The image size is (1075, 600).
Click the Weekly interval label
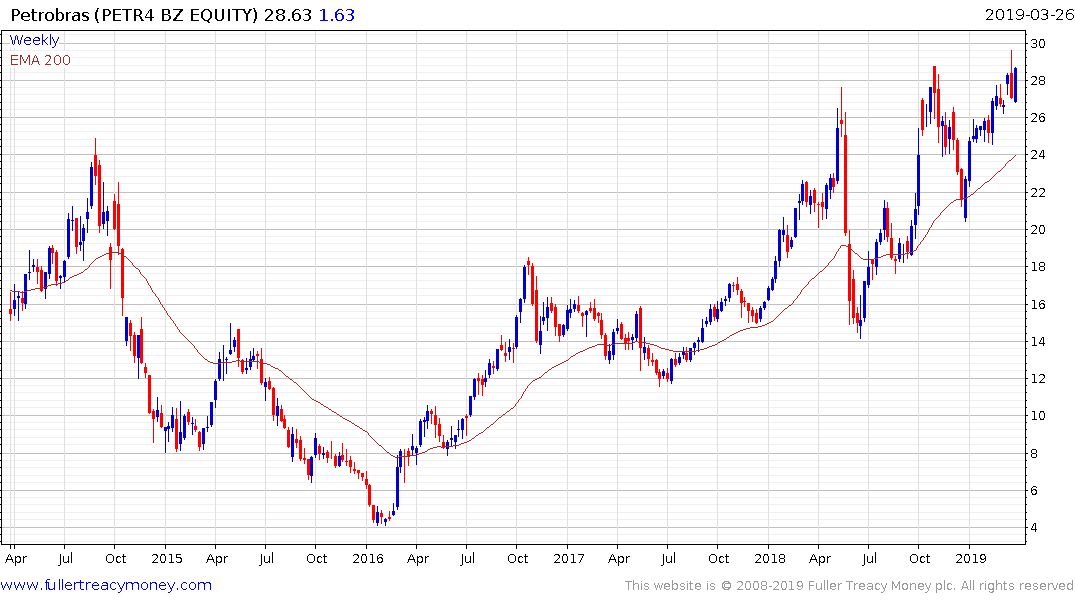(x=34, y=40)
